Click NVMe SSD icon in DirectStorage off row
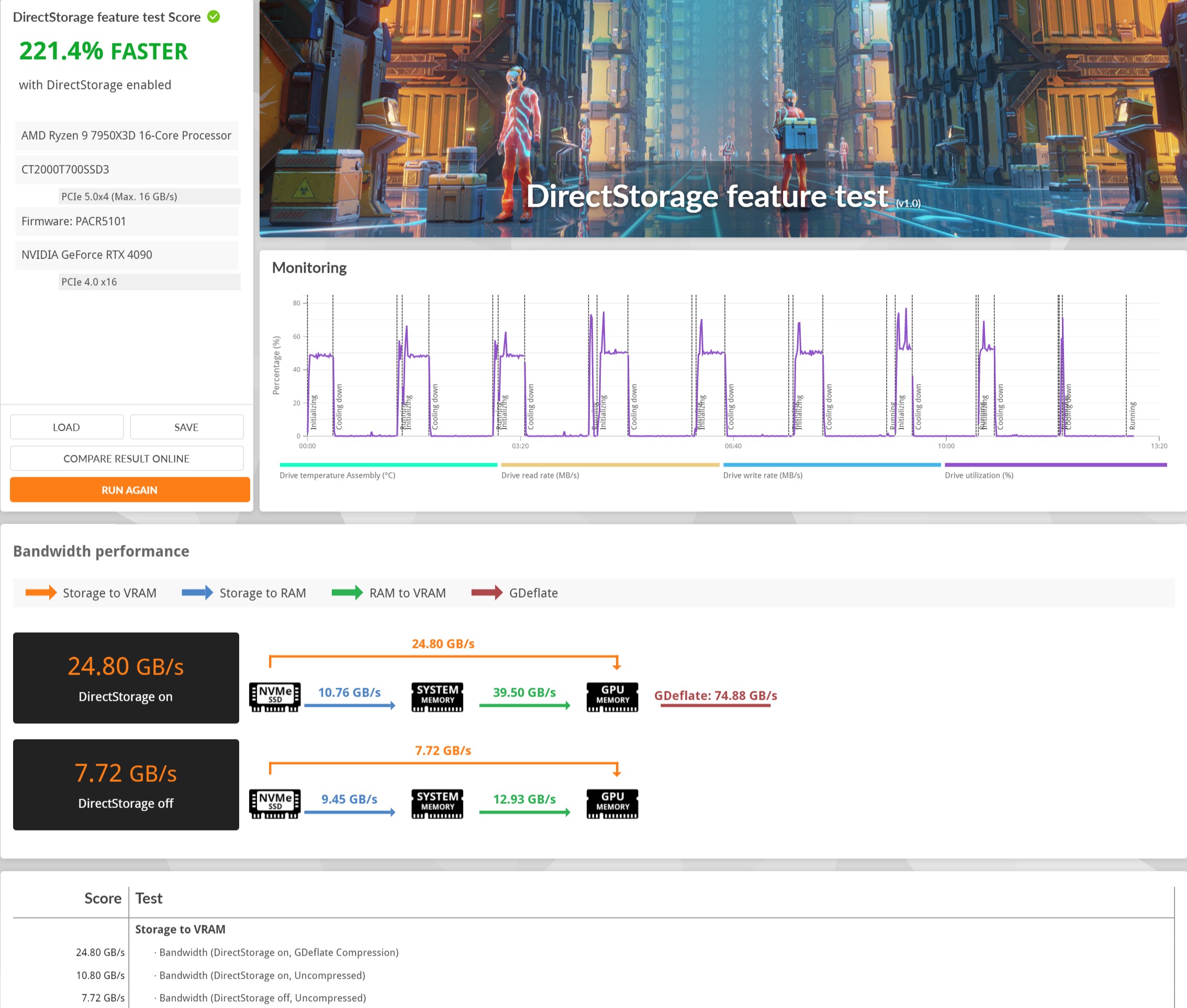This screenshot has width=1187, height=1008. tap(275, 803)
